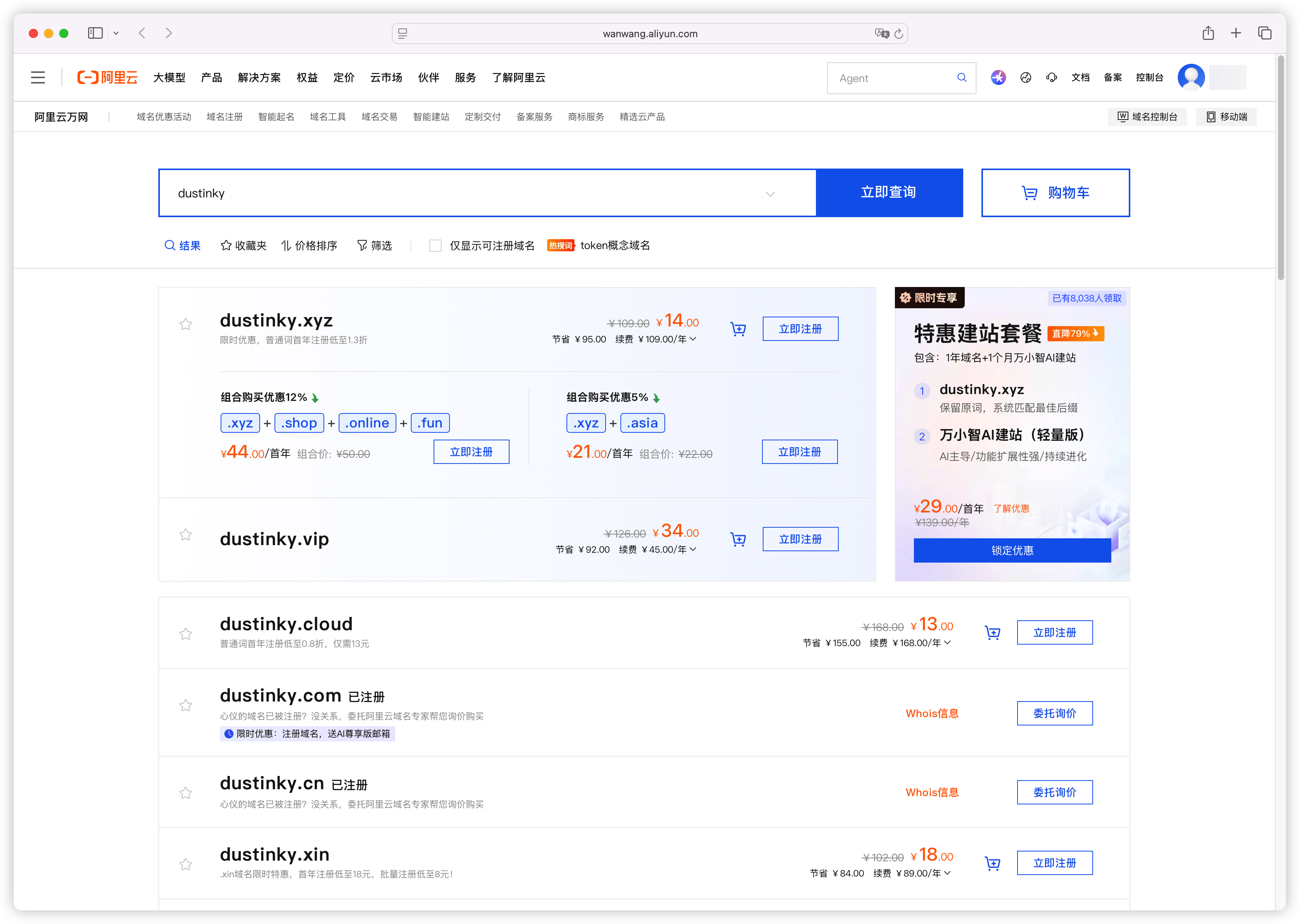Favorite dustinky.cloud with star
The height and width of the screenshot is (924, 1300).
(x=186, y=634)
